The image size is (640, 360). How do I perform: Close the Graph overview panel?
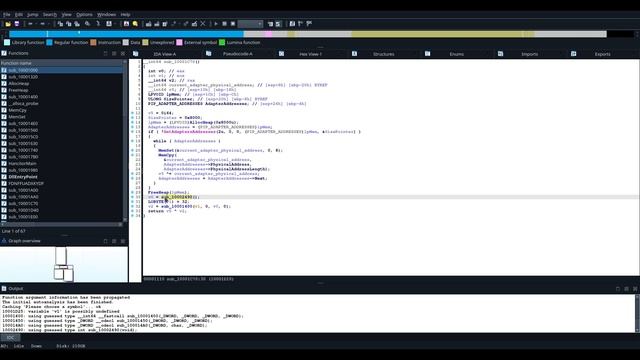123,241
